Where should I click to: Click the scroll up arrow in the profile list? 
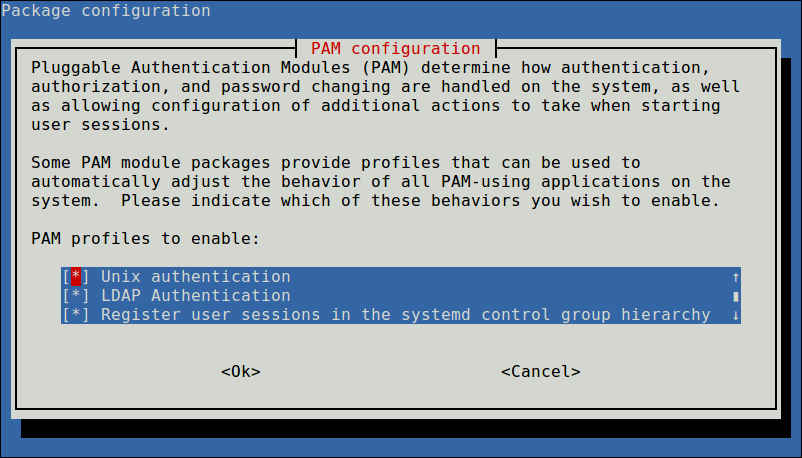tap(736, 277)
